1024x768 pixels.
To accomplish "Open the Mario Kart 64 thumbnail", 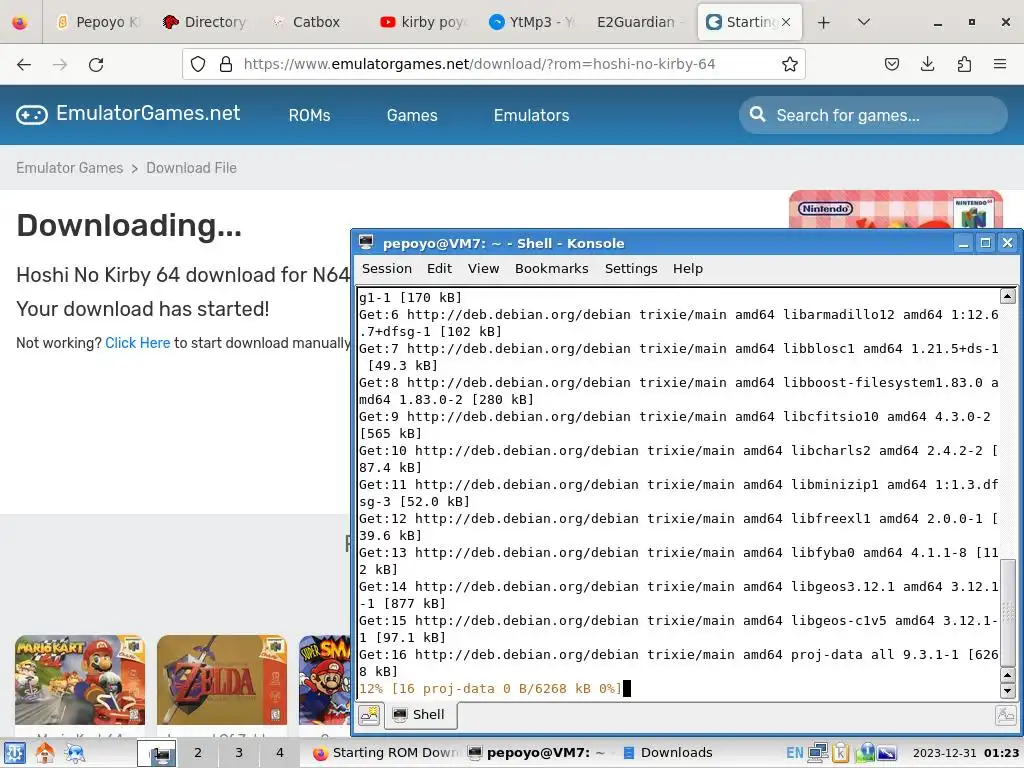I will (x=80, y=680).
